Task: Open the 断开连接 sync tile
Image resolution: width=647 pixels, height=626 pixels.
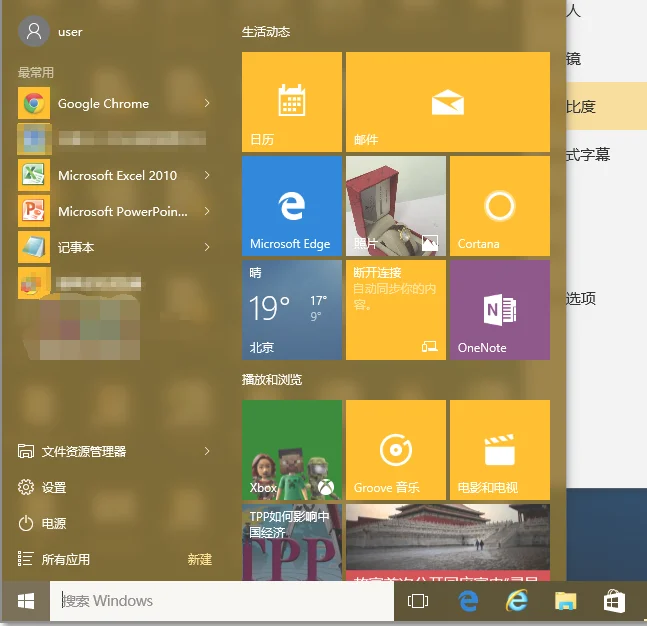Action: click(396, 310)
